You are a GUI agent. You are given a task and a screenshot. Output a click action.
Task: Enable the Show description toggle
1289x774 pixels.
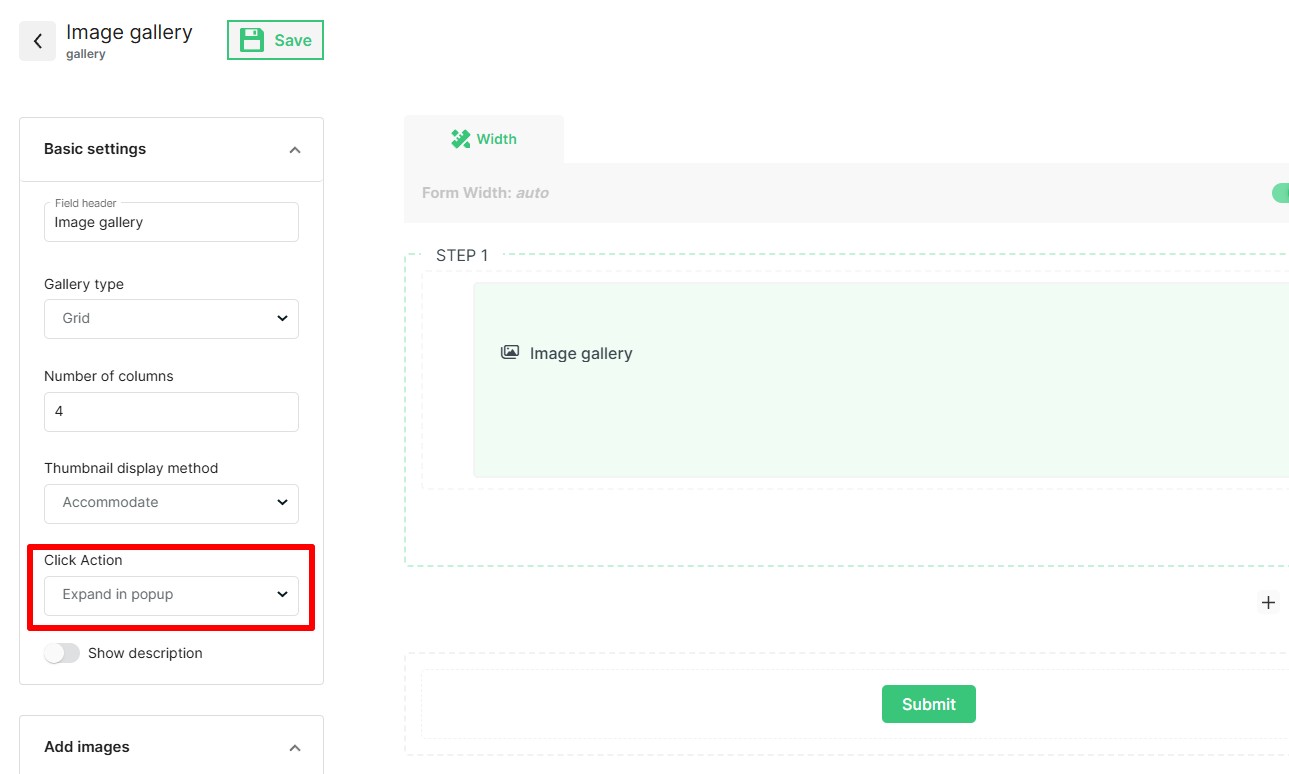click(62, 652)
